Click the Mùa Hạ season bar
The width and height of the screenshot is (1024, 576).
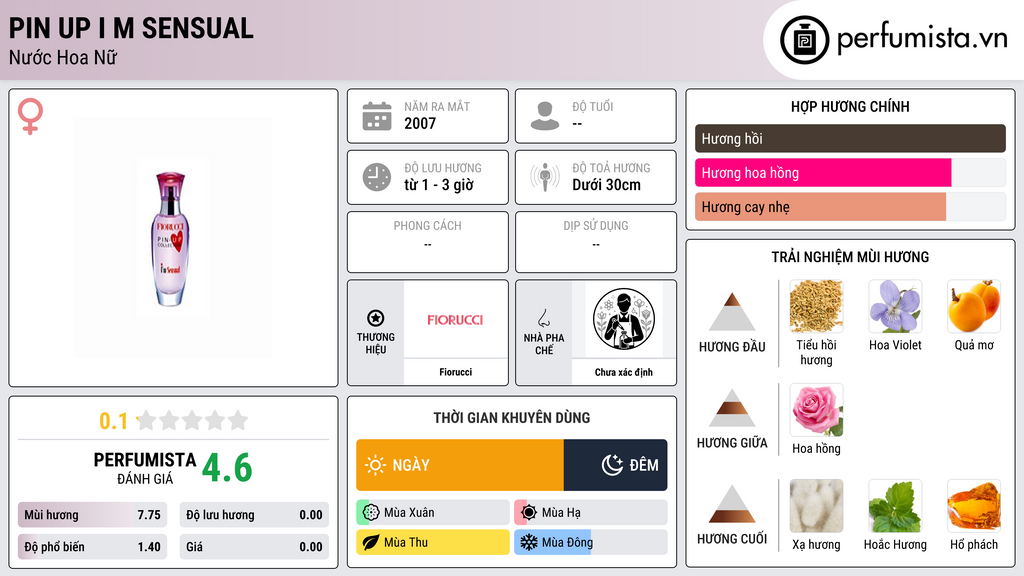point(591,512)
